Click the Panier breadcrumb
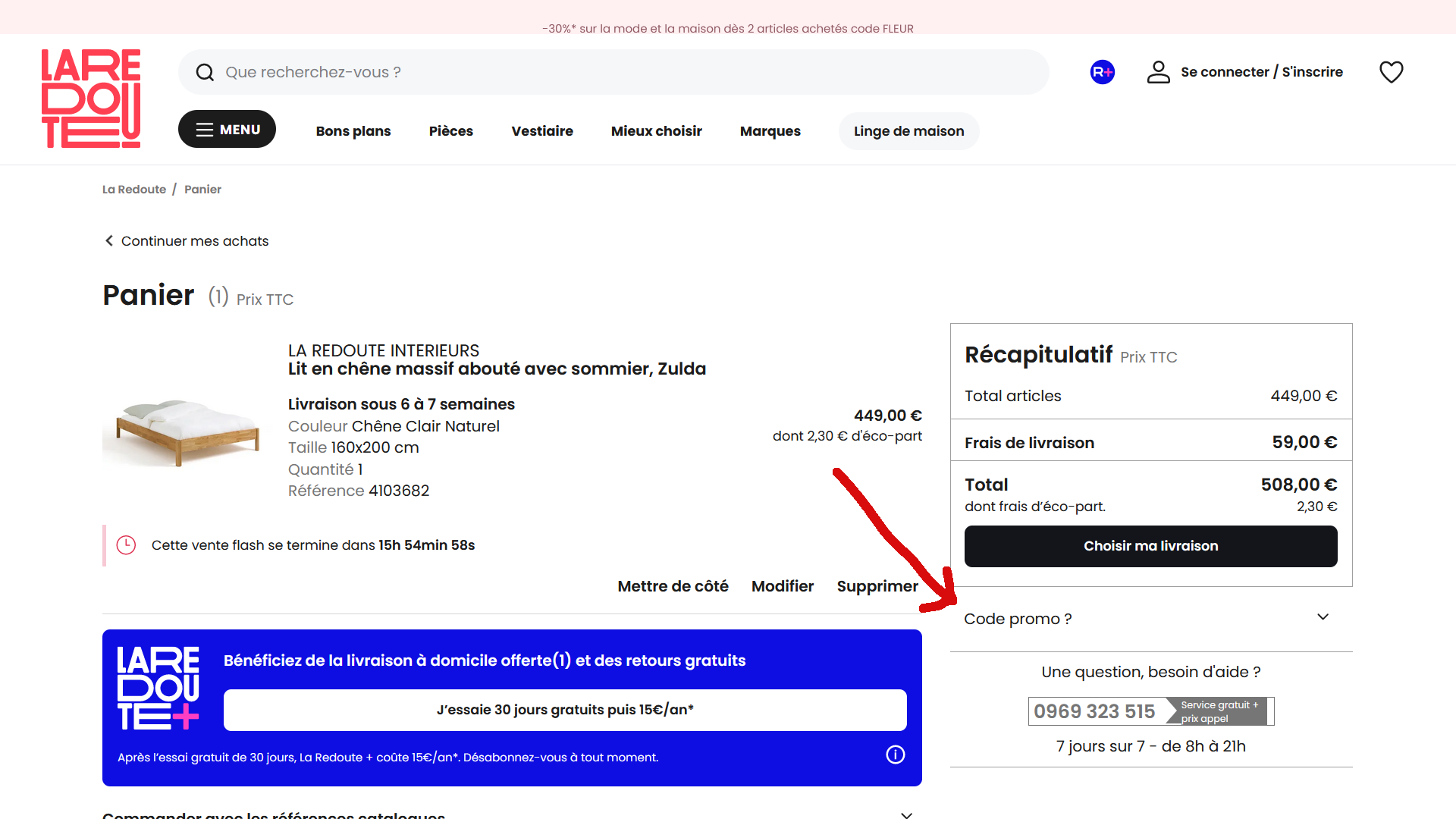 pos(202,190)
